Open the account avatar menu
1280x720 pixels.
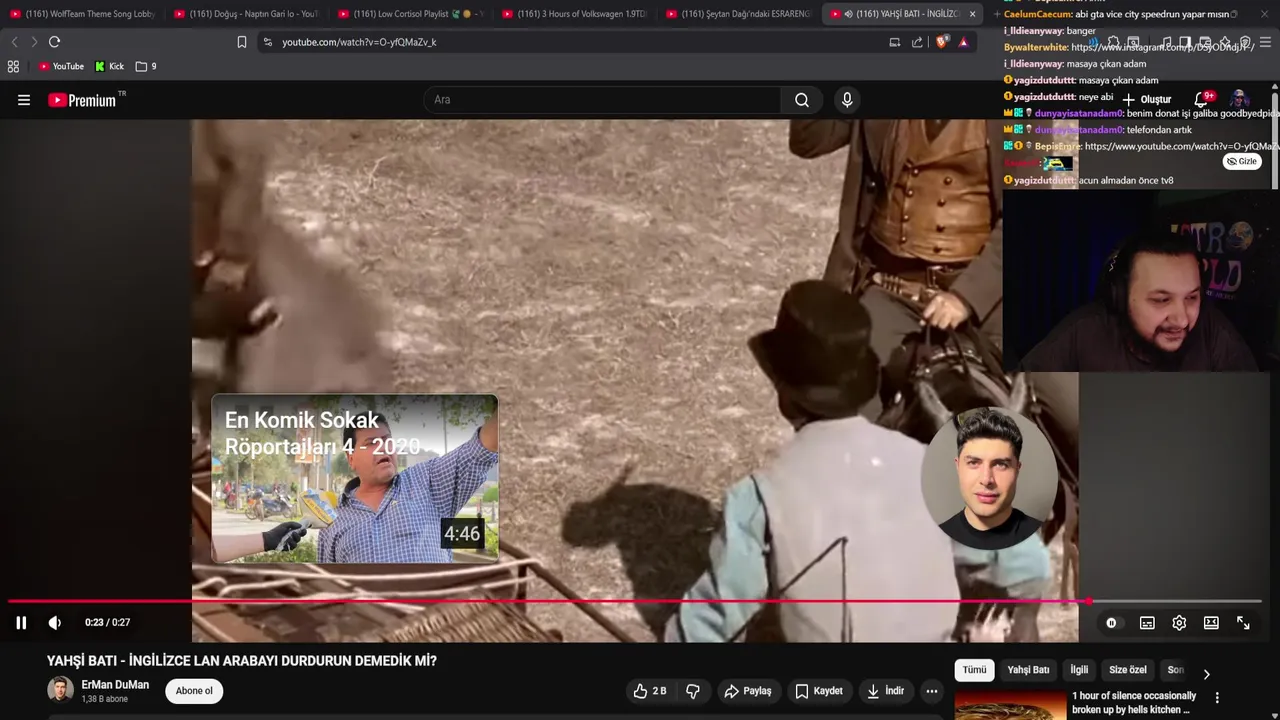(1239, 99)
